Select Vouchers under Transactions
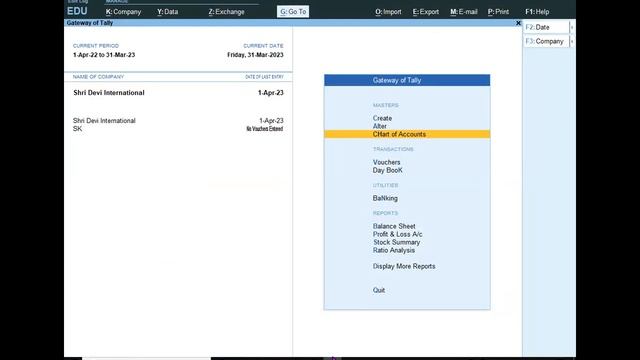The height and width of the screenshot is (360, 640). tap(386, 162)
